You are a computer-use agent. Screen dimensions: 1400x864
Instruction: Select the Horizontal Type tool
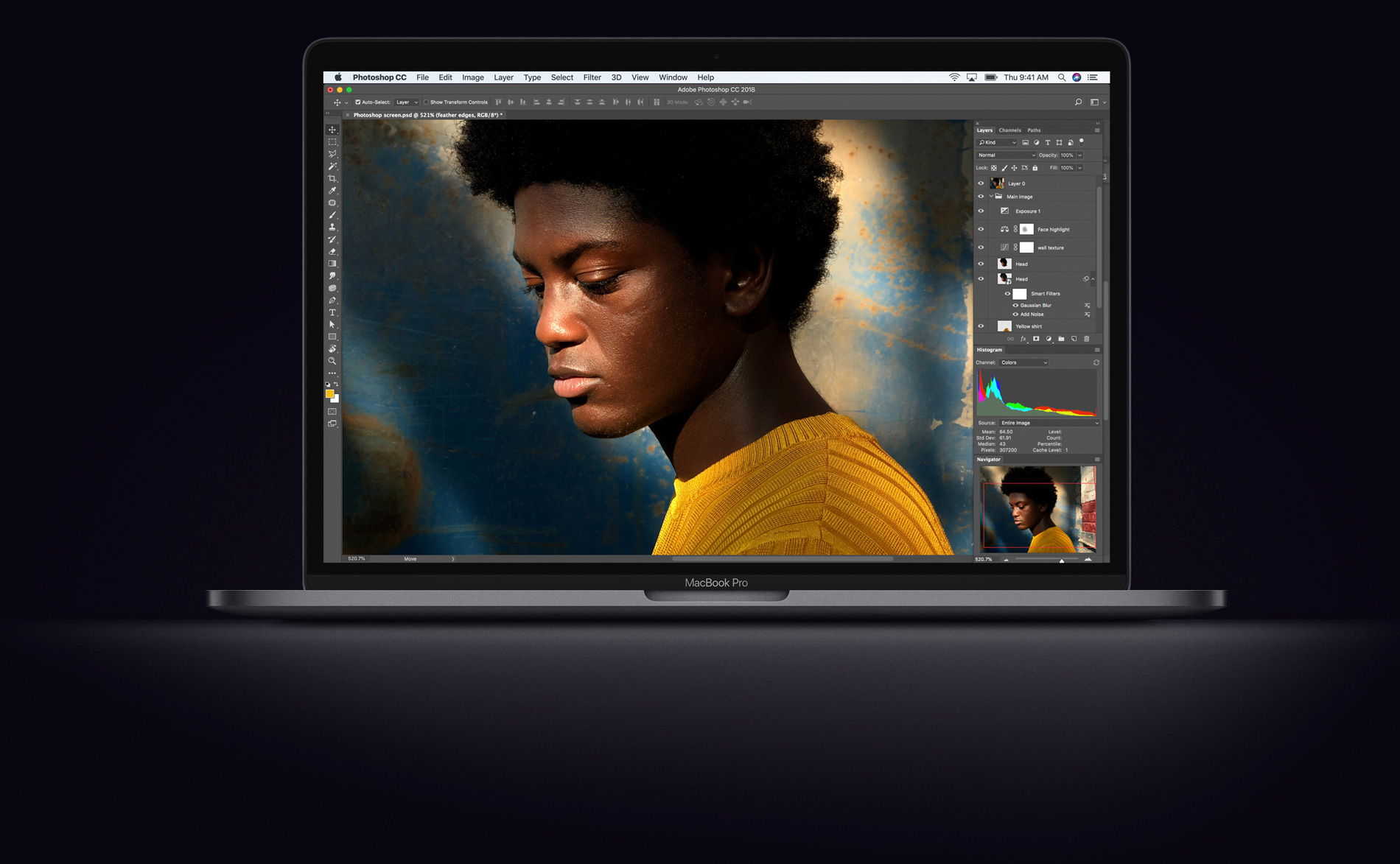(x=332, y=312)
